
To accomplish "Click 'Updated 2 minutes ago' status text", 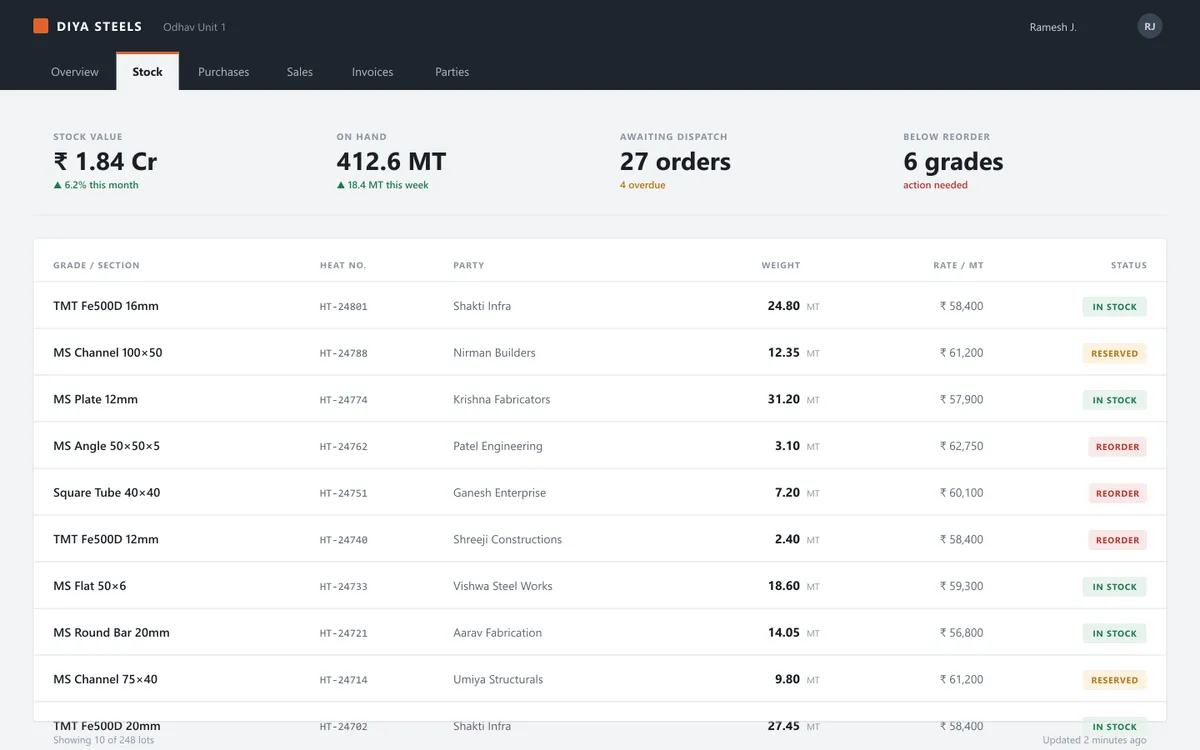I will tap(1094, 740).
